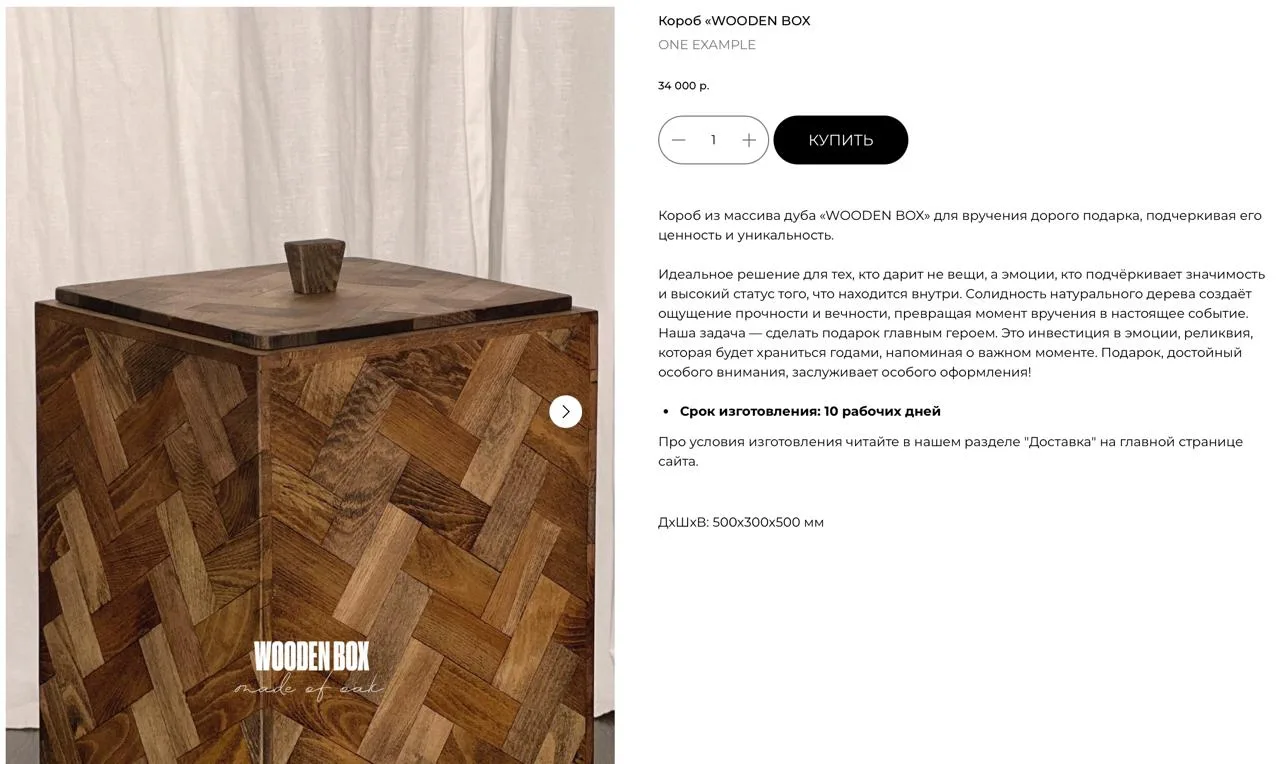Screen dimensions: 1280x764
Task: Click the КУПИТЬ buy button
Action: pos(841,140)
